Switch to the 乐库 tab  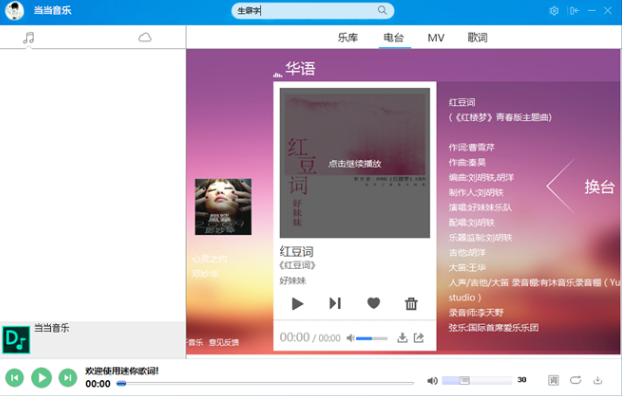(348, 38)
